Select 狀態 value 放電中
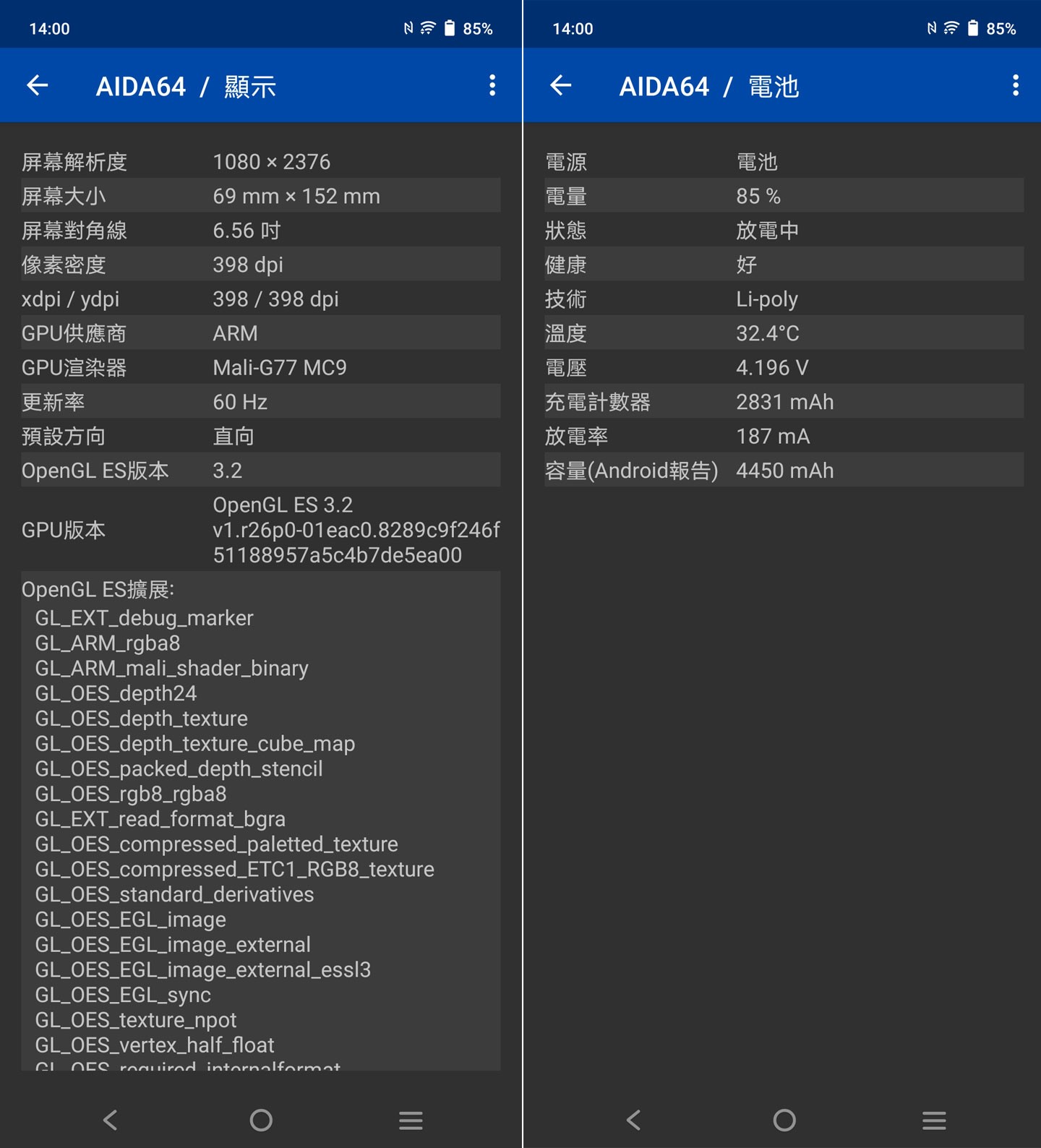The height and width of the screenshot is (1148, 1041). coord(767,230)
